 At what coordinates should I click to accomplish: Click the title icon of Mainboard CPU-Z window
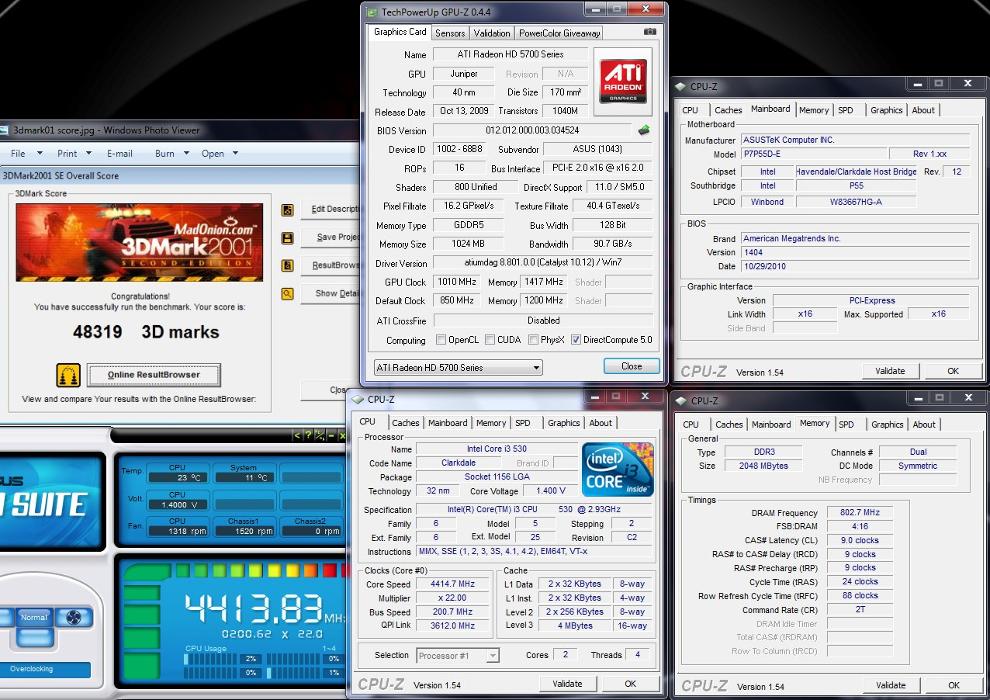click(x=680, y=86)
